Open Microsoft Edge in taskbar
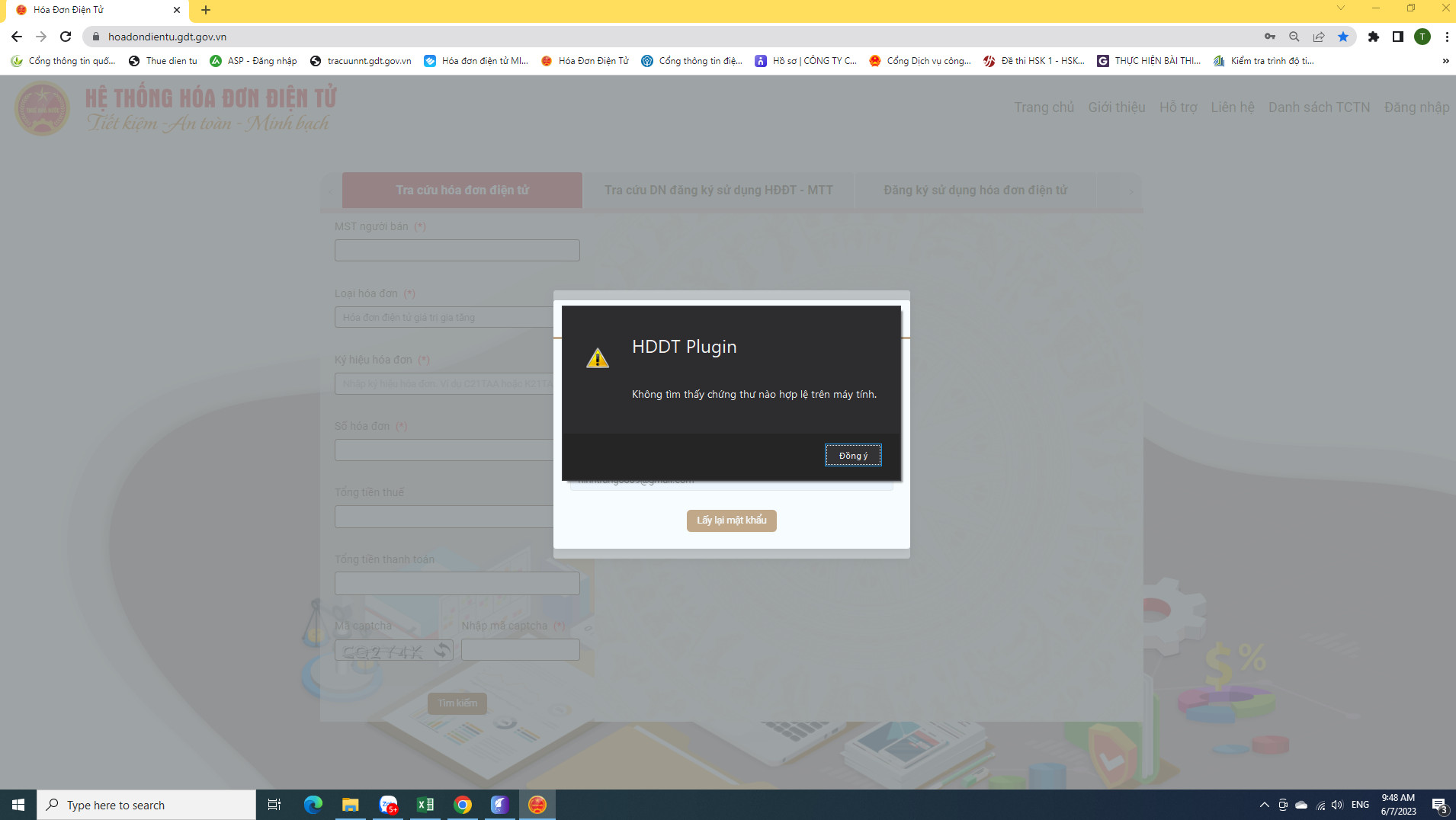 tap(313, 805)
